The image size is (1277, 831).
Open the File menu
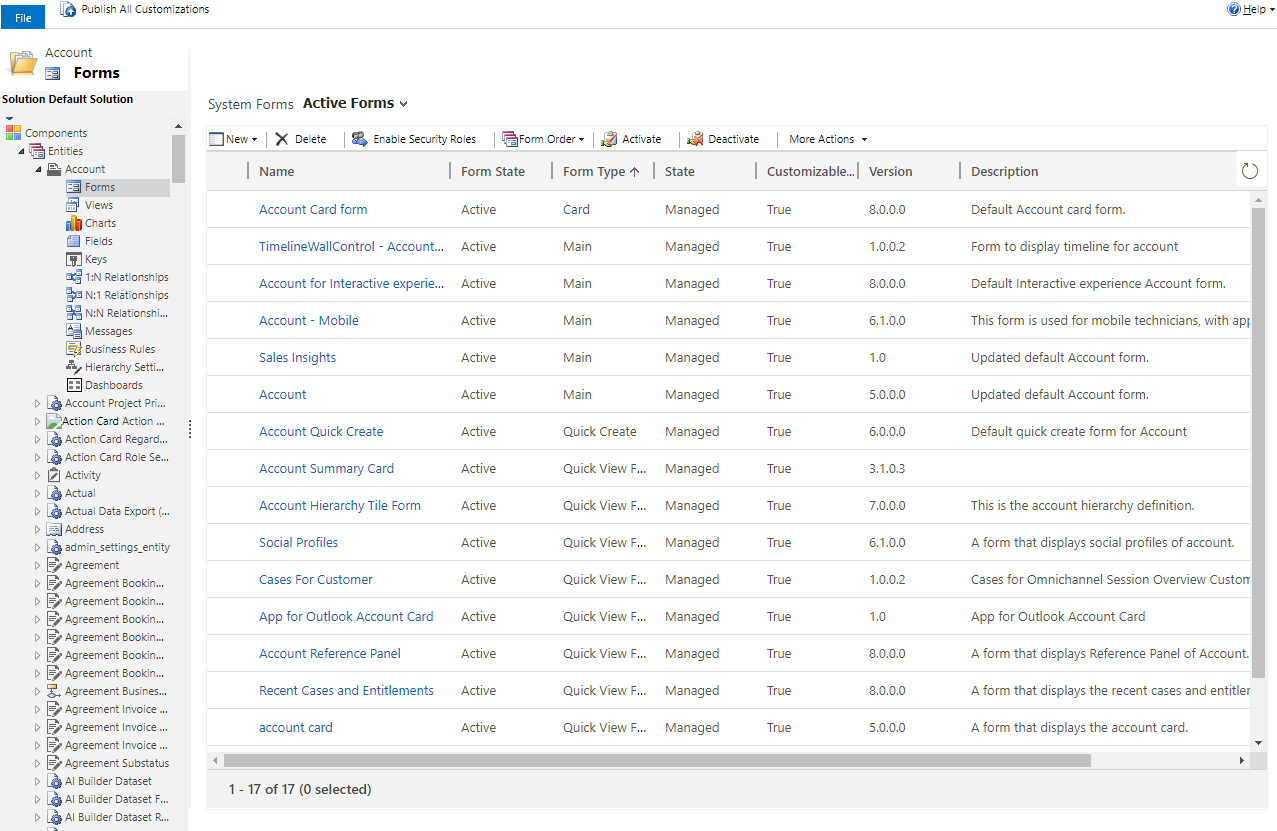(x=22, y=15)
